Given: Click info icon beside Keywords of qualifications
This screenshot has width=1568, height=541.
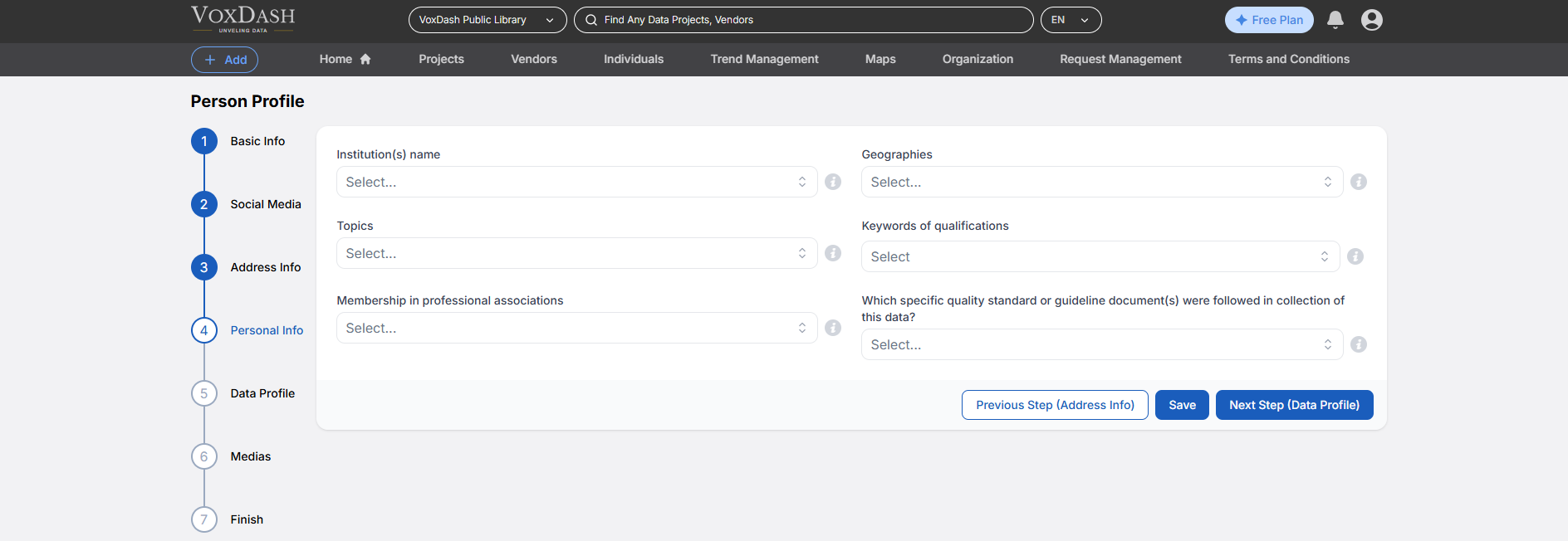Looking at the screenshot, I should (1355, 256).
